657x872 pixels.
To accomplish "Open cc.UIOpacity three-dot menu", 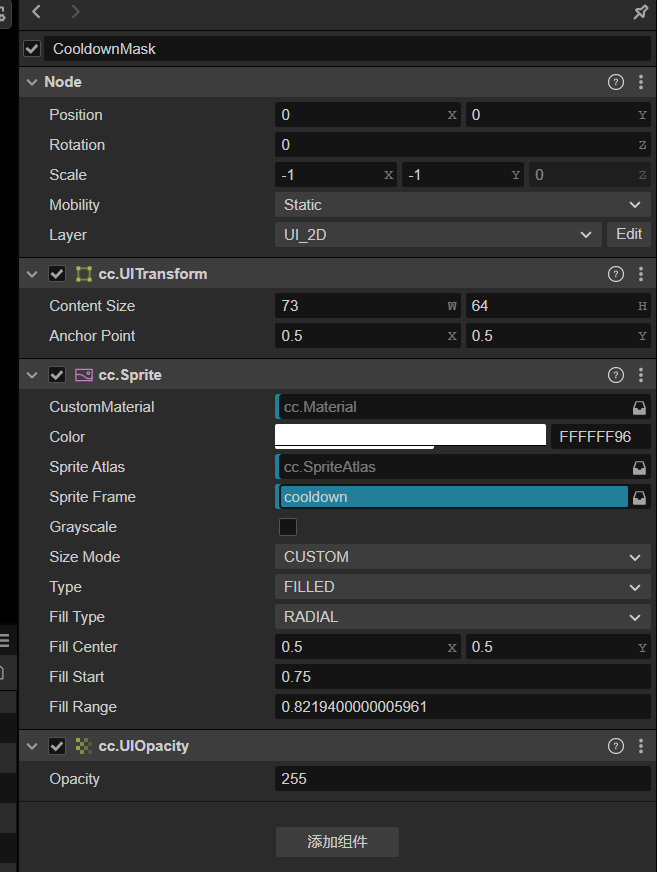I will [641, 746].
